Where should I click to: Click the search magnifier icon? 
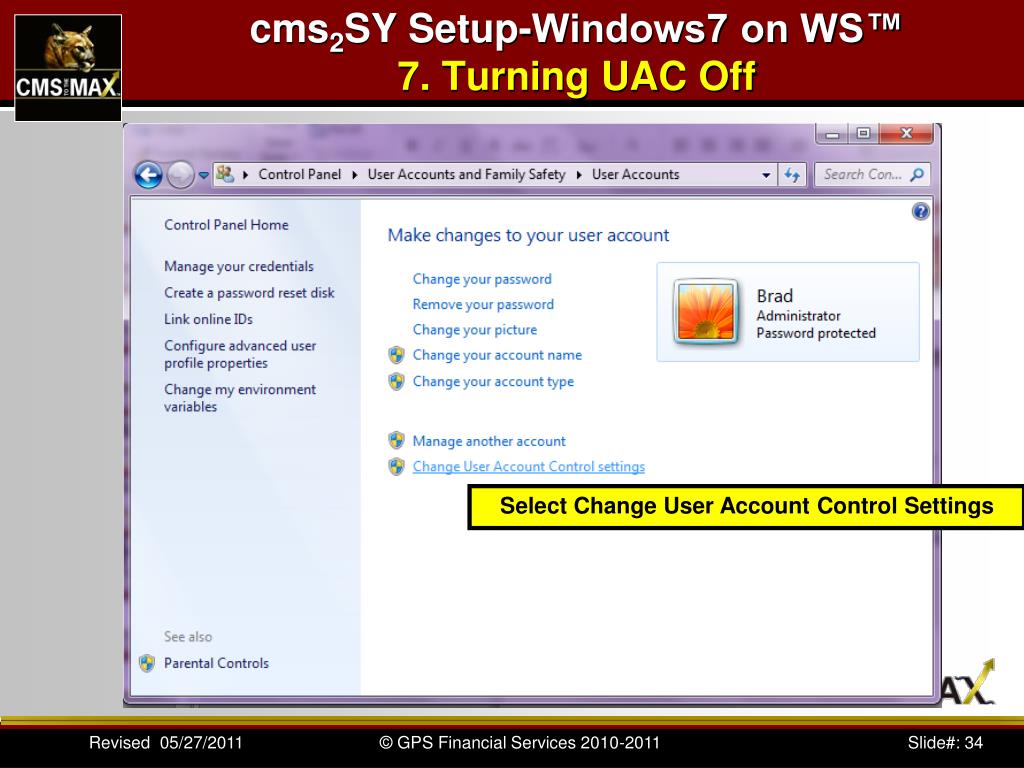tap(917, 174)
